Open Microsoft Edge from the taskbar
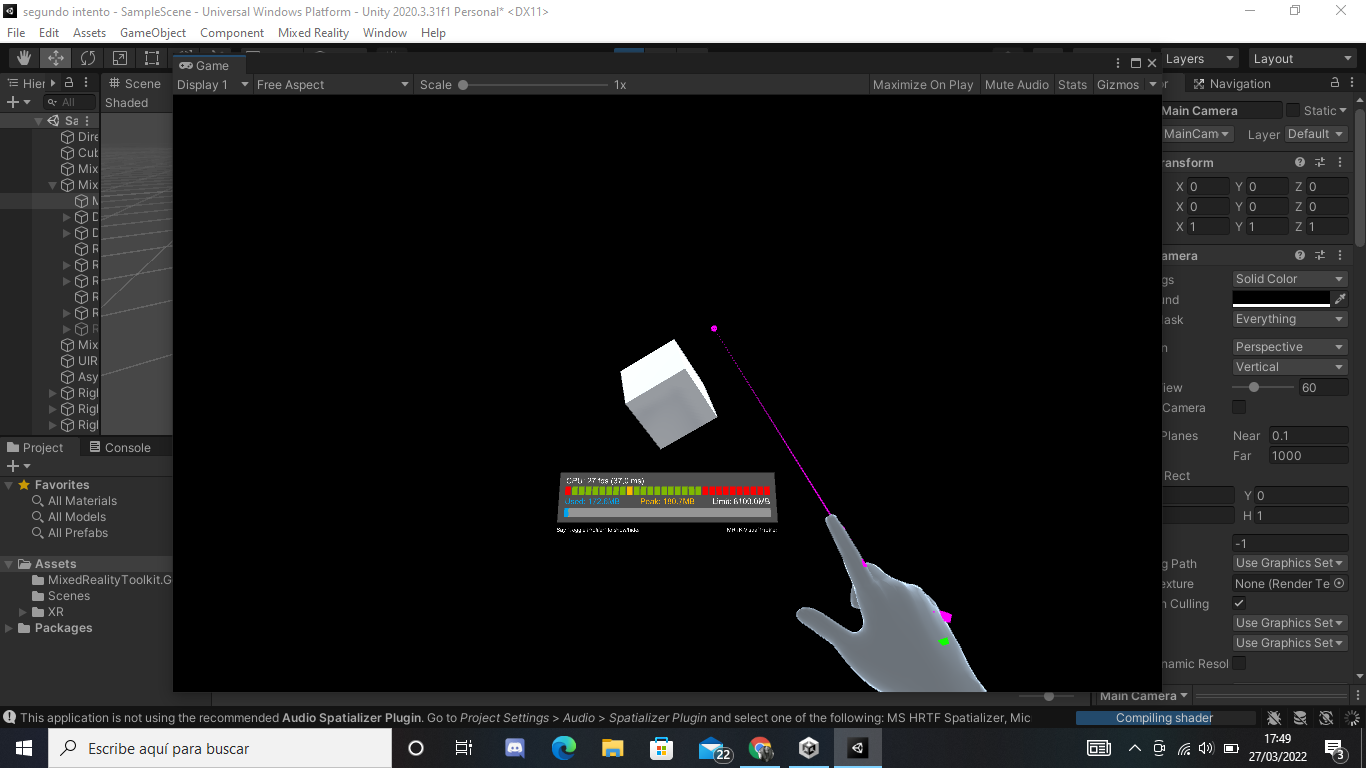The height and width of the screenshot is (768, 1366). [564, 748]
